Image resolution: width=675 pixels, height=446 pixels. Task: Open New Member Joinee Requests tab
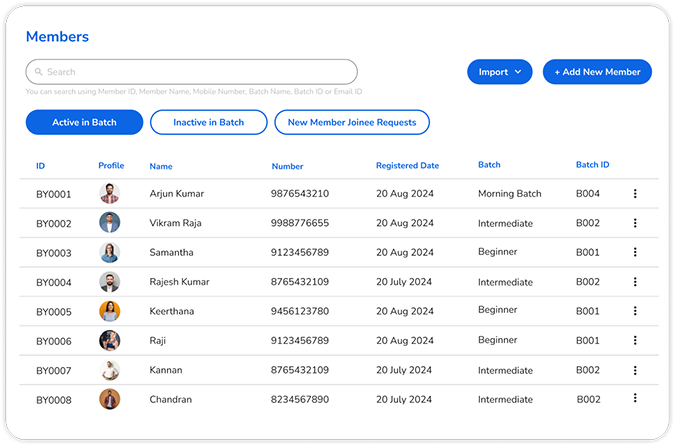point(352,122)
